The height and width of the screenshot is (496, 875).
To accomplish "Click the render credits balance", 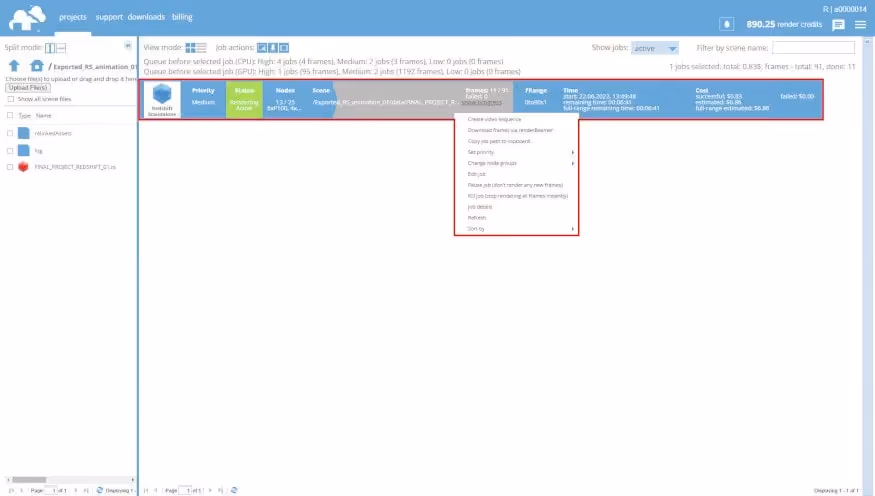I will point(784,25).
